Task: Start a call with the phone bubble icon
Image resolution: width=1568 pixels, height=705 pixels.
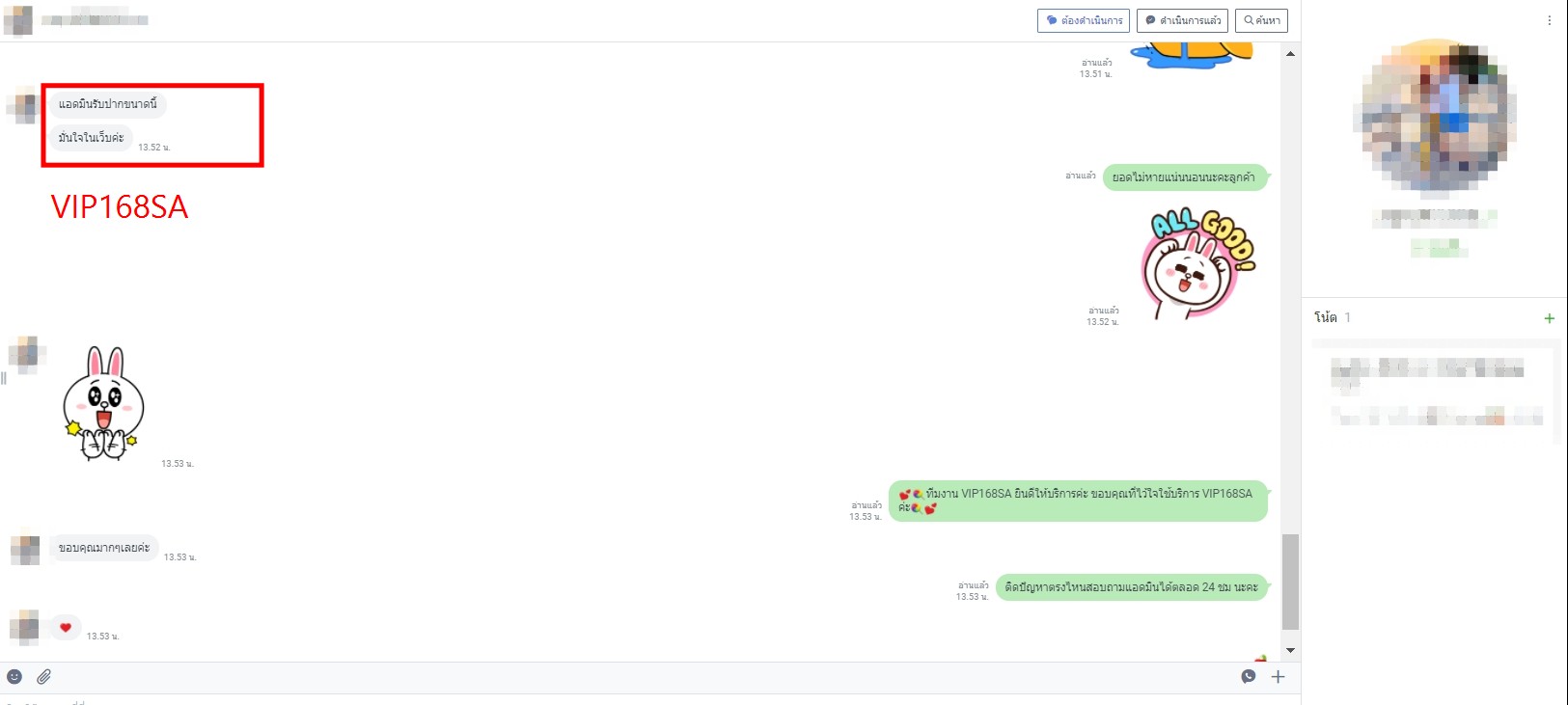Action: [1249, 677]
